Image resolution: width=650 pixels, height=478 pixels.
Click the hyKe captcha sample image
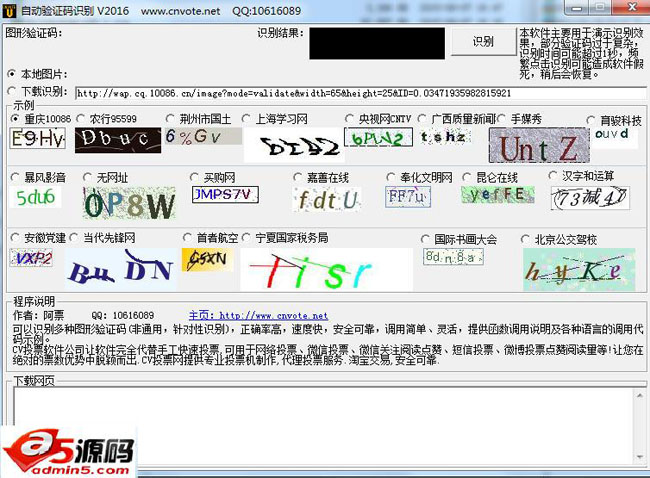(579, 269)
